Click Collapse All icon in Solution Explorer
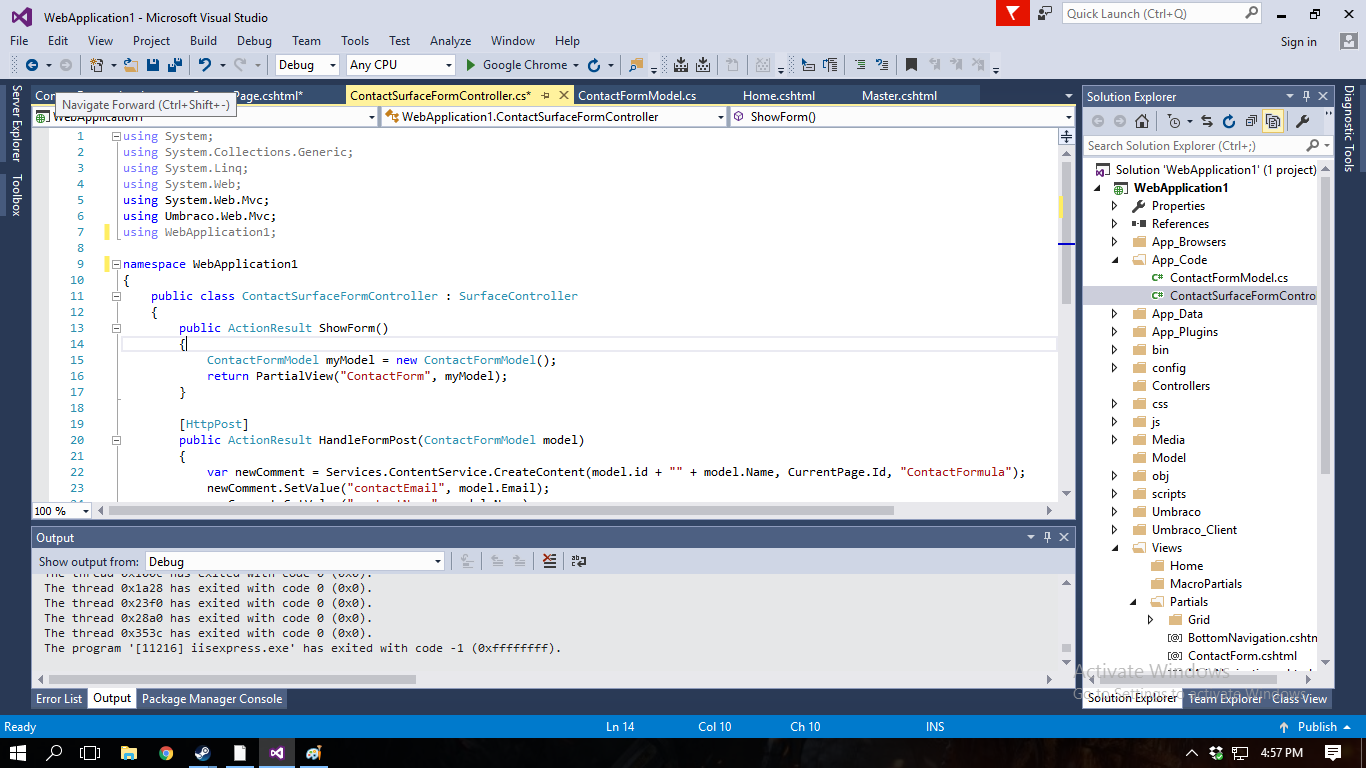The height and width of the screenshot is (768, 1366). pyautogui.click(x=1251, y=121)
